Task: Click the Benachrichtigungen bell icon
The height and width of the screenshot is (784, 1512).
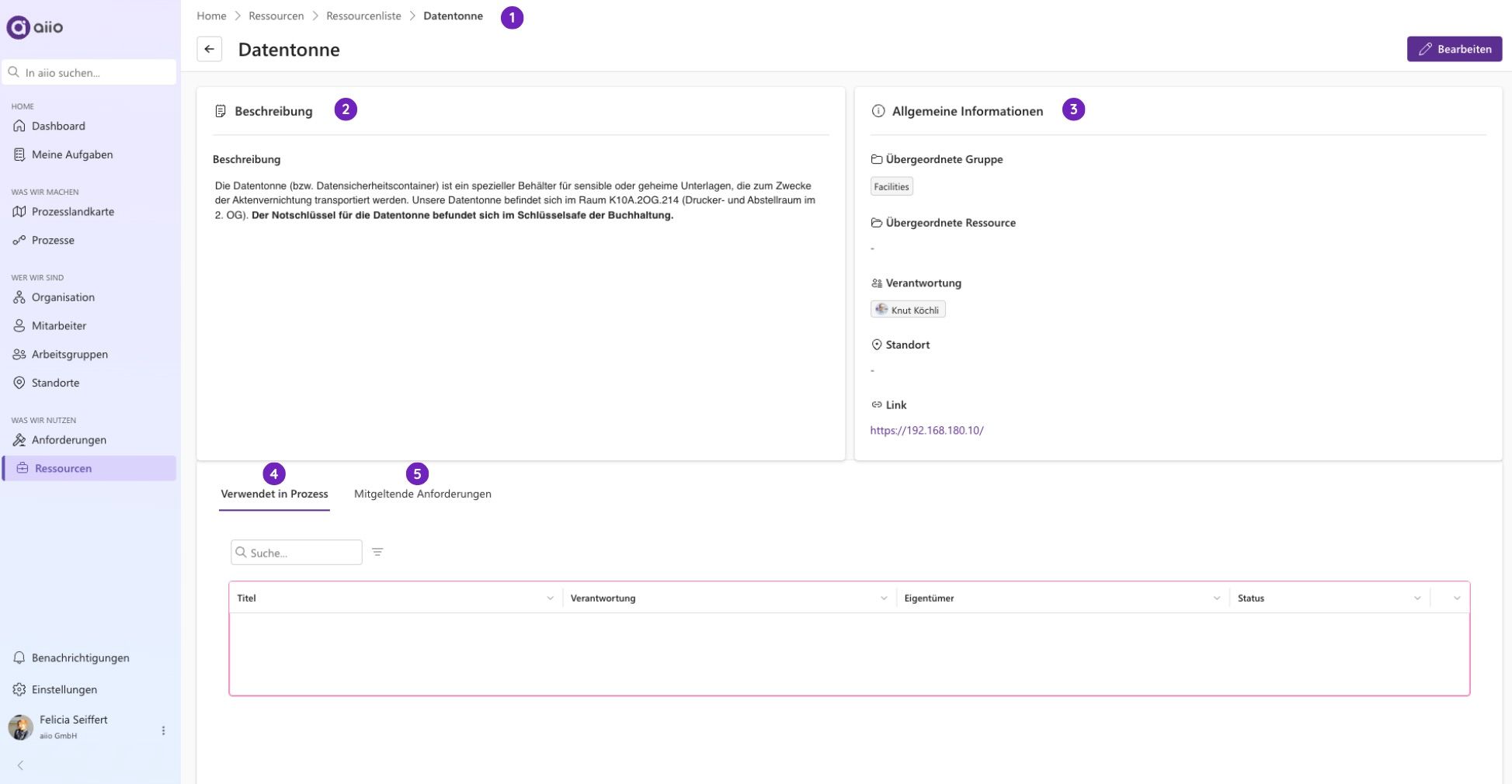Action: point(19,657)
